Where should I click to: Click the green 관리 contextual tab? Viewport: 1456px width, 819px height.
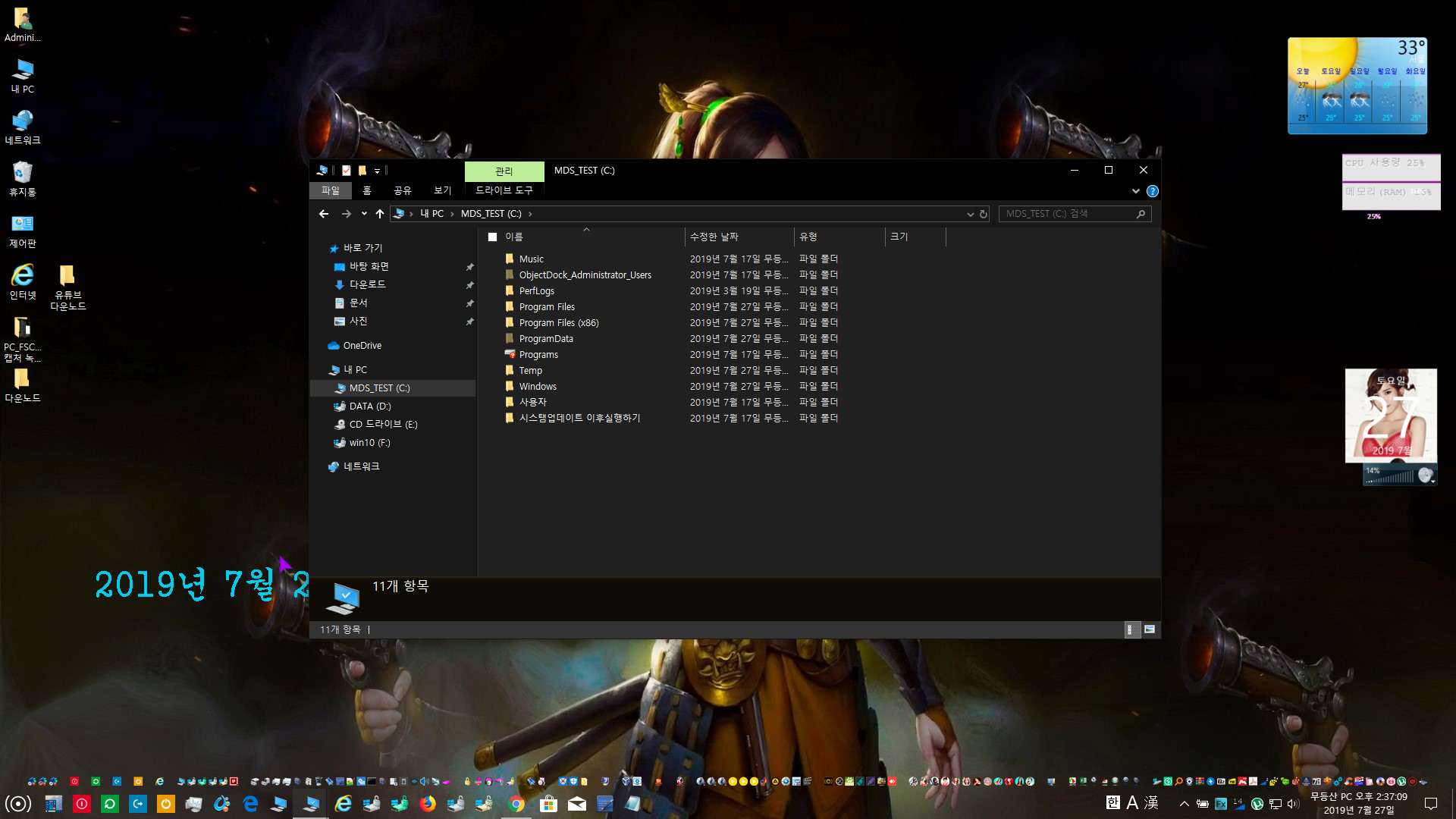504,171
